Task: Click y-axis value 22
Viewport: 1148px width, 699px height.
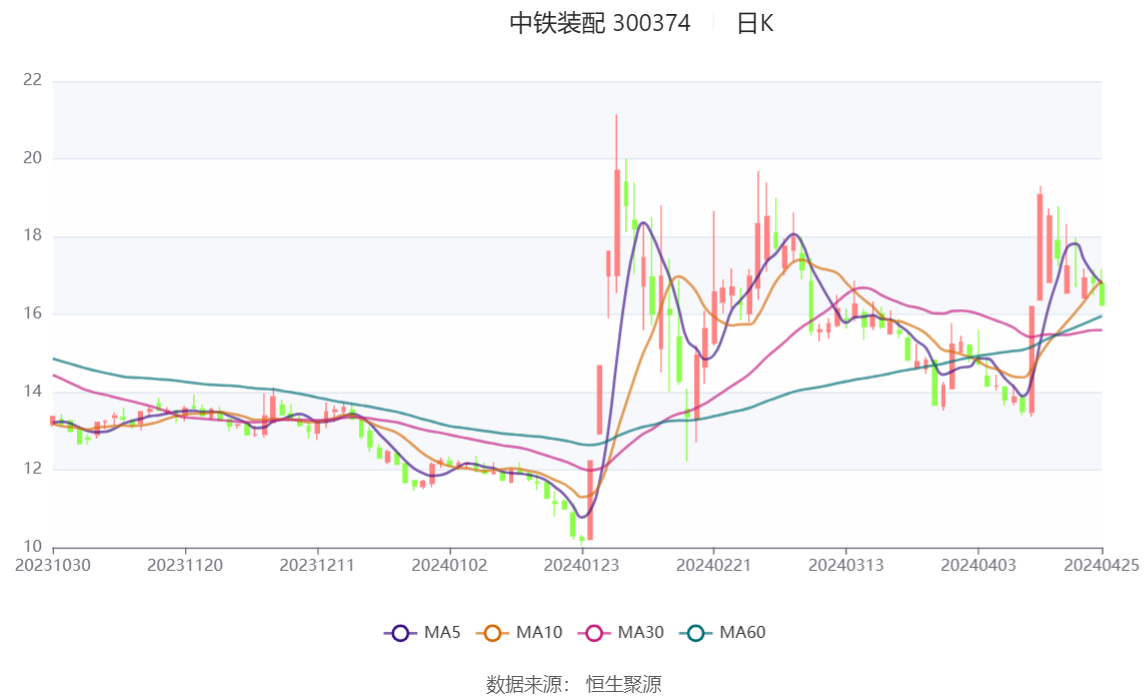Action: click(x=32, y=80)
